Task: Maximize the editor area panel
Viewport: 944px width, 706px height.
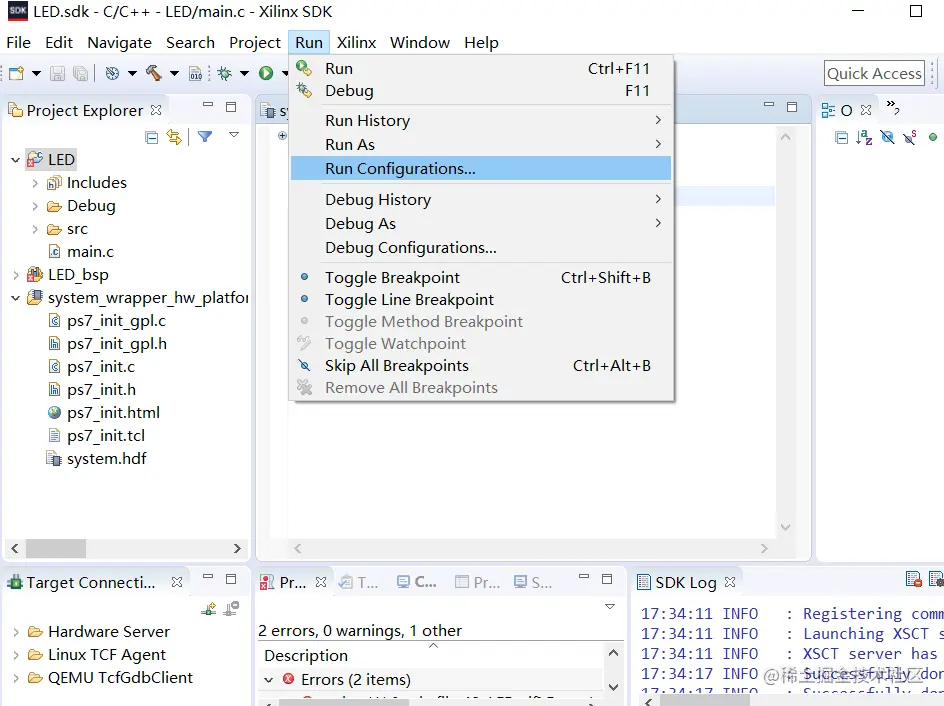Action: (792, 107)
